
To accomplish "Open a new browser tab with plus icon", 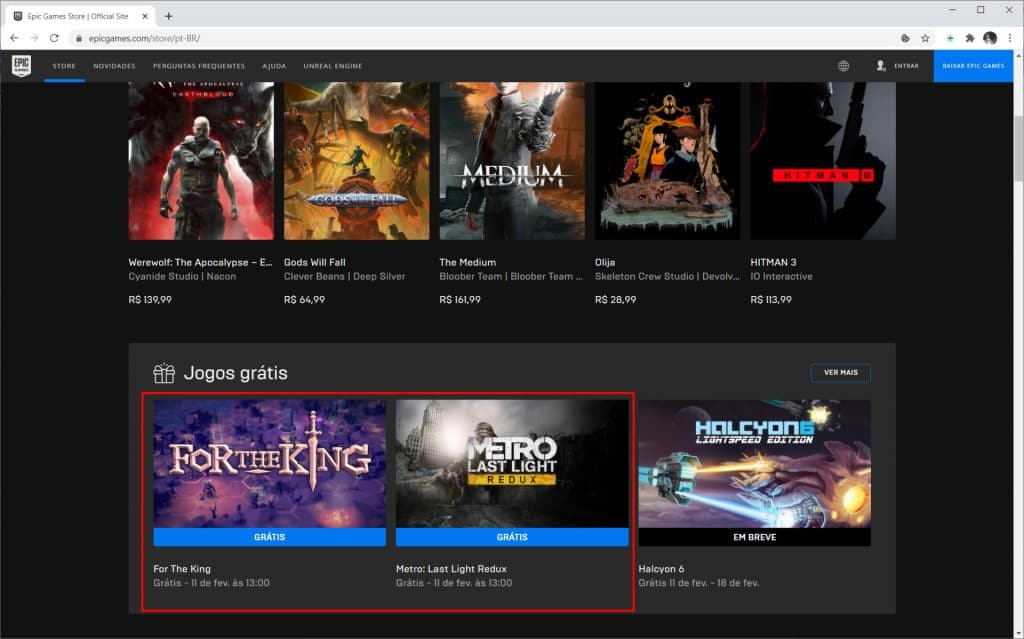I will point(168,16).
